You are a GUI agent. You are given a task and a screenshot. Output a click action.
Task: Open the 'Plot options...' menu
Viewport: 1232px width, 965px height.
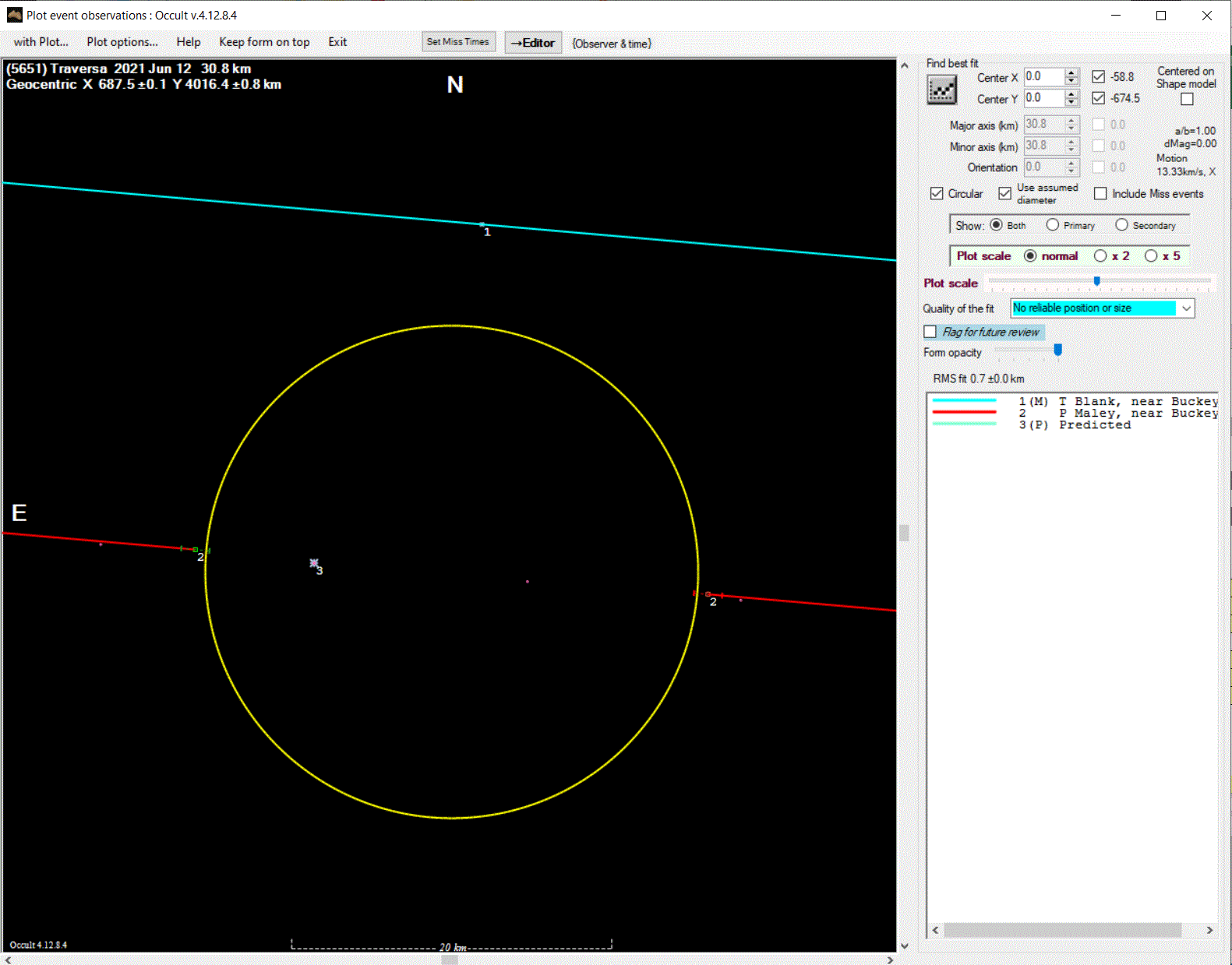[122, 42]
